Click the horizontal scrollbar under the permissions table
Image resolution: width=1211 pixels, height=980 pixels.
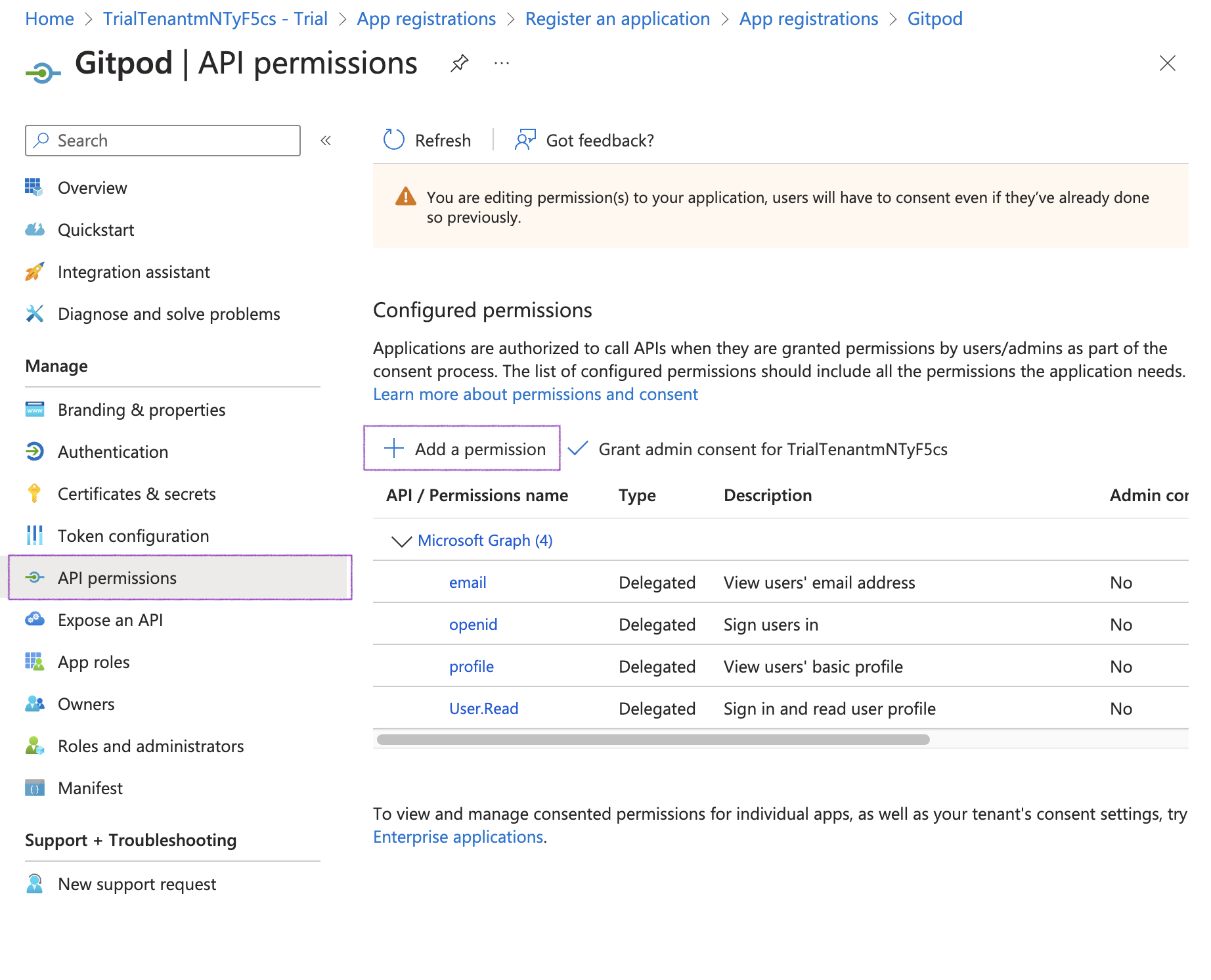653,740
